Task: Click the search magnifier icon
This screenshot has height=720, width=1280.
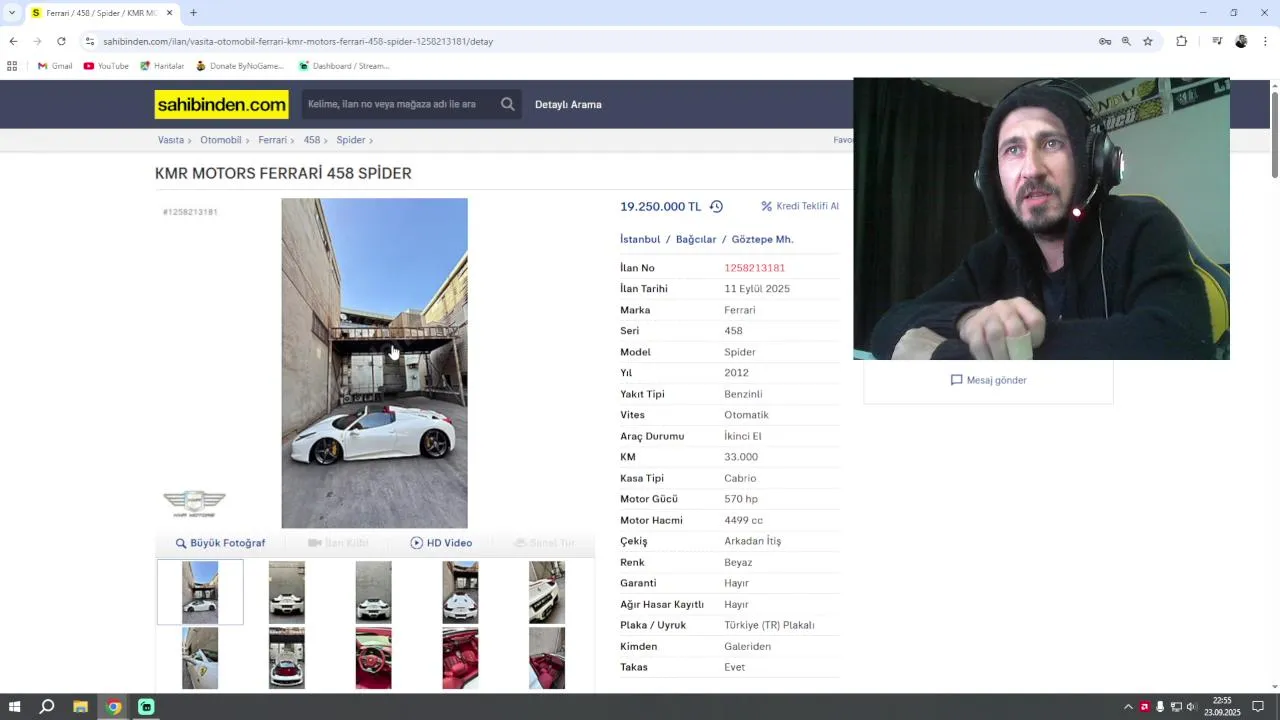Action: 508,104
